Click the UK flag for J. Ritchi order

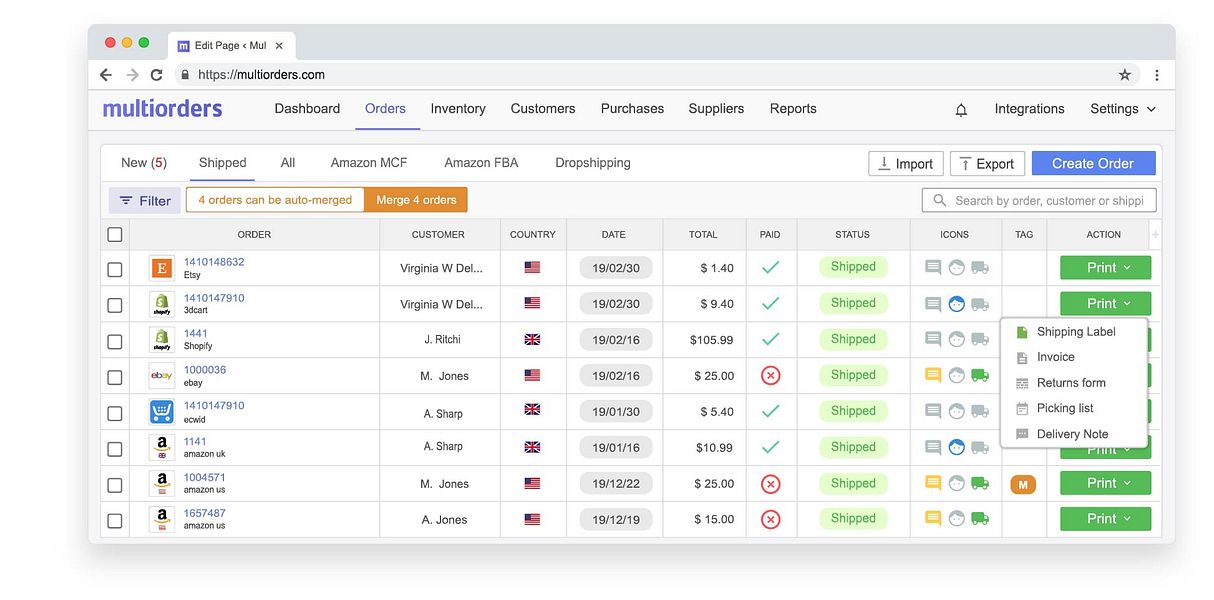[532, 339]
